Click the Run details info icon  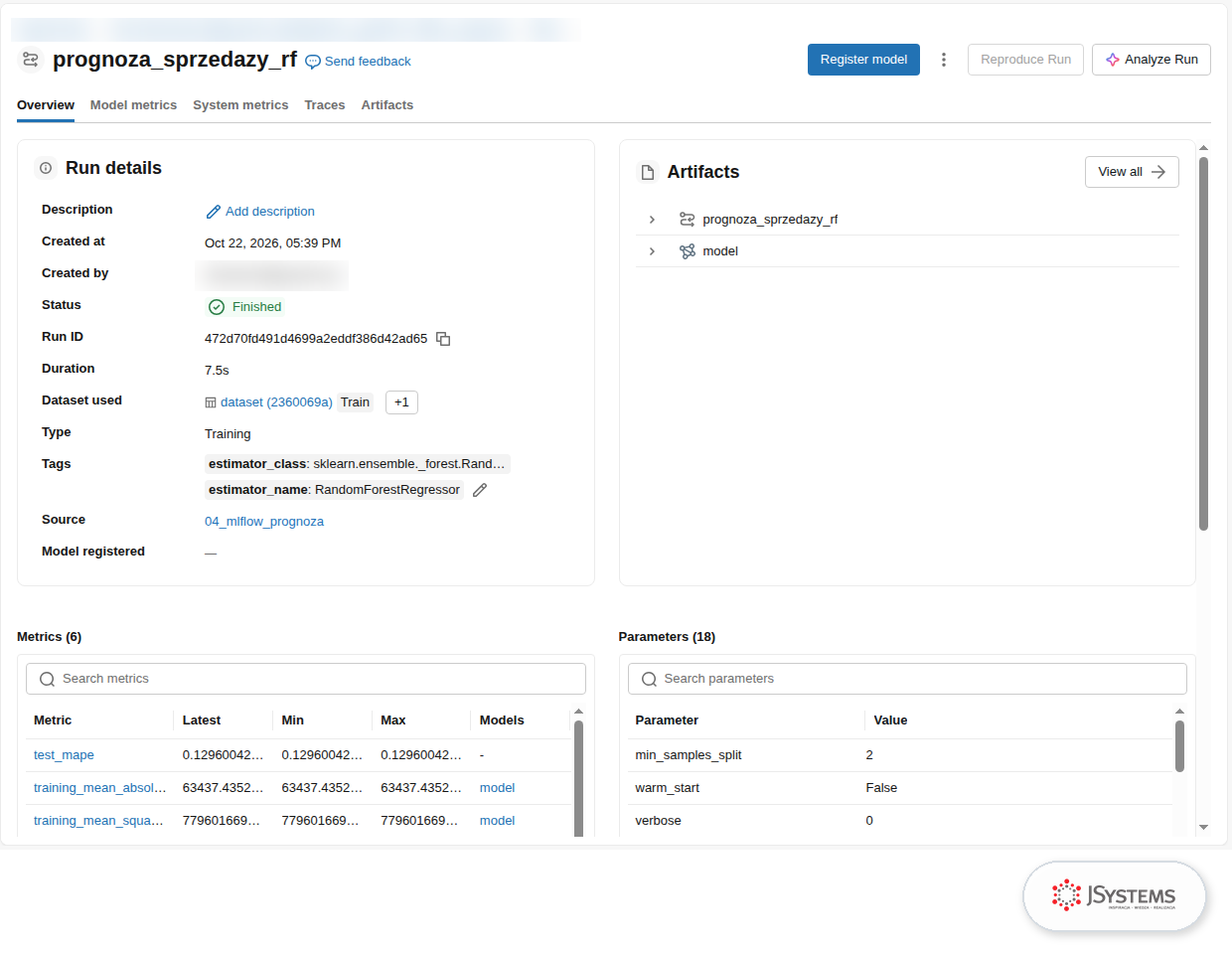click(x=46, y=168)
